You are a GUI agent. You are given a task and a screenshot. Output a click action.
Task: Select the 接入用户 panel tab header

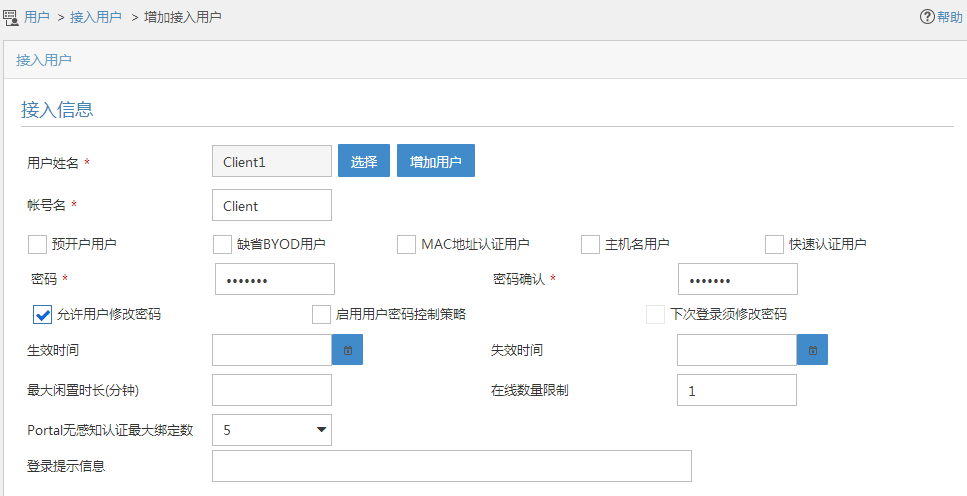click(x=44, y=60)
